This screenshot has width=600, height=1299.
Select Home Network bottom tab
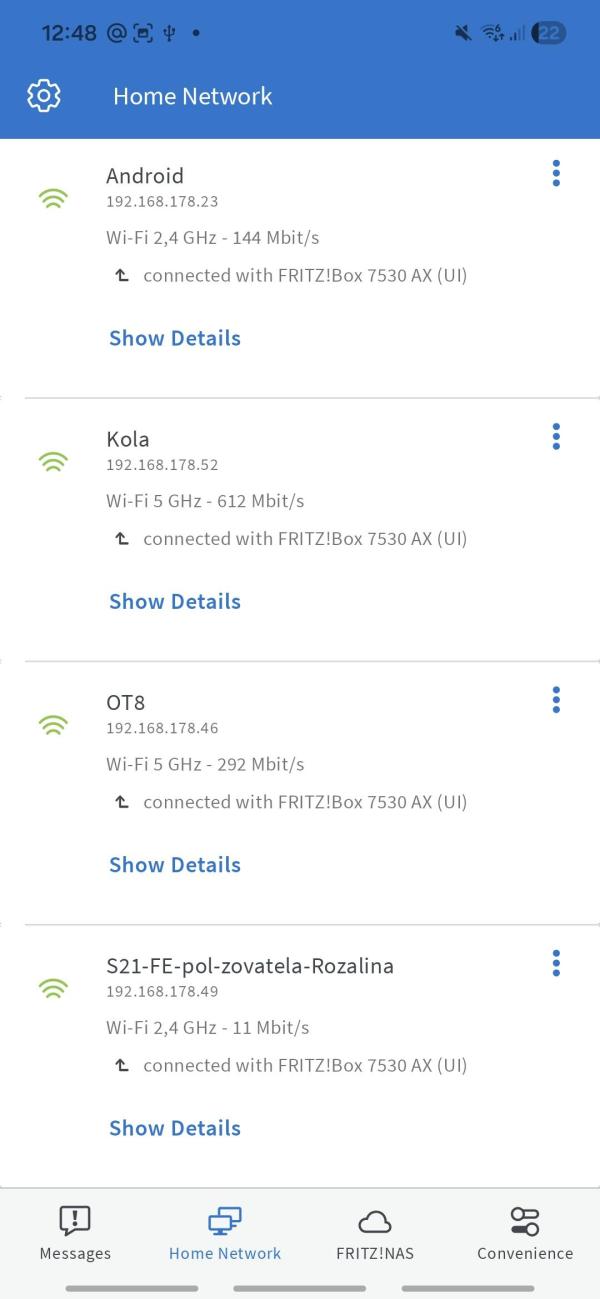225,1233
